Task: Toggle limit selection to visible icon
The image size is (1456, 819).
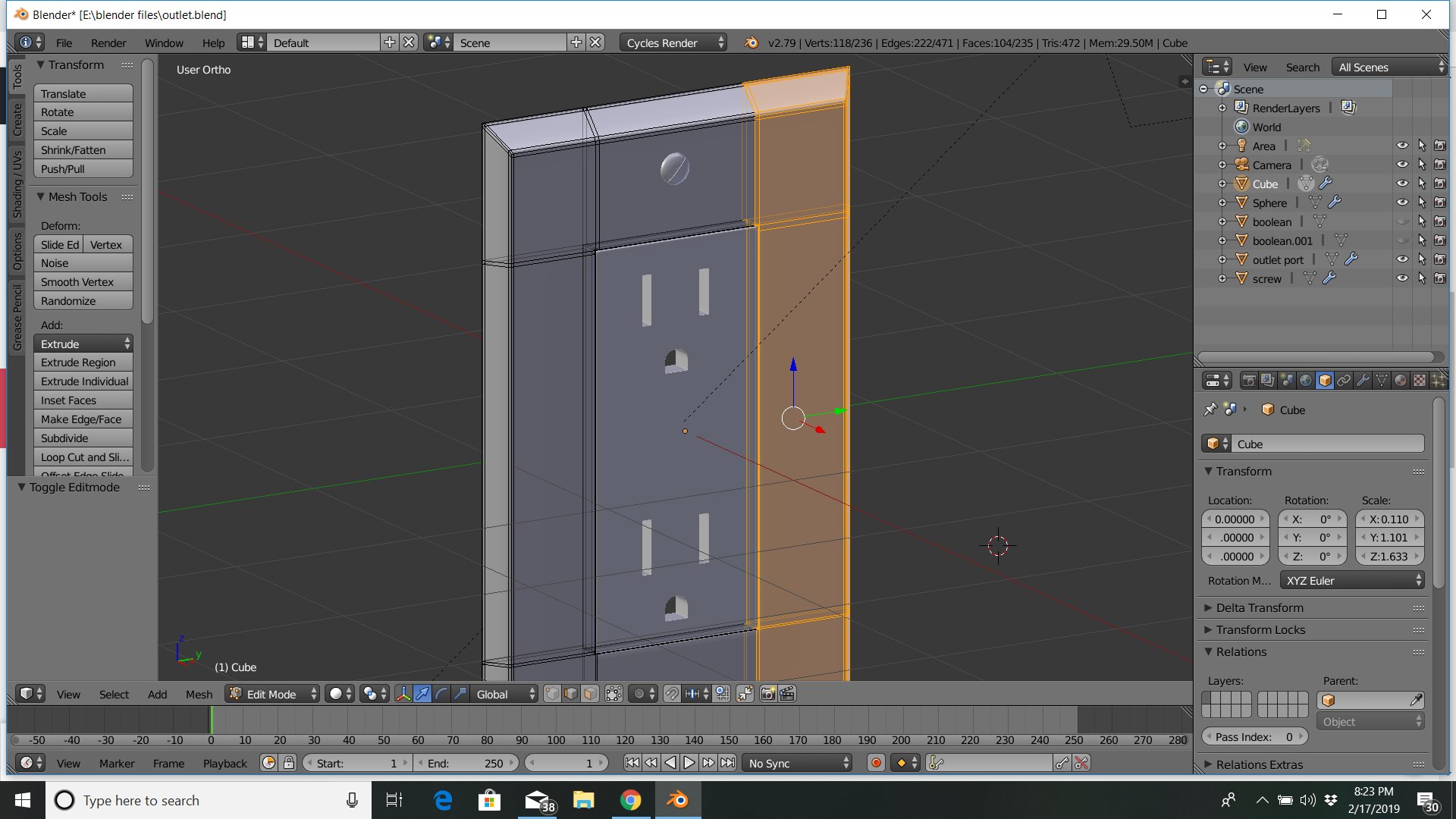Action: [x=613, y=694]
